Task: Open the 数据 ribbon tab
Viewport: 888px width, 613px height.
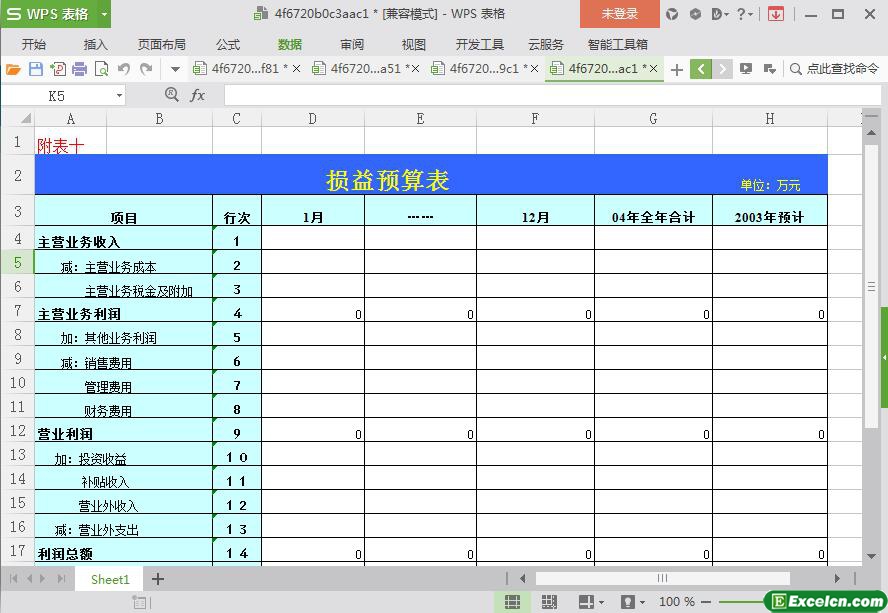Action: 290,44
